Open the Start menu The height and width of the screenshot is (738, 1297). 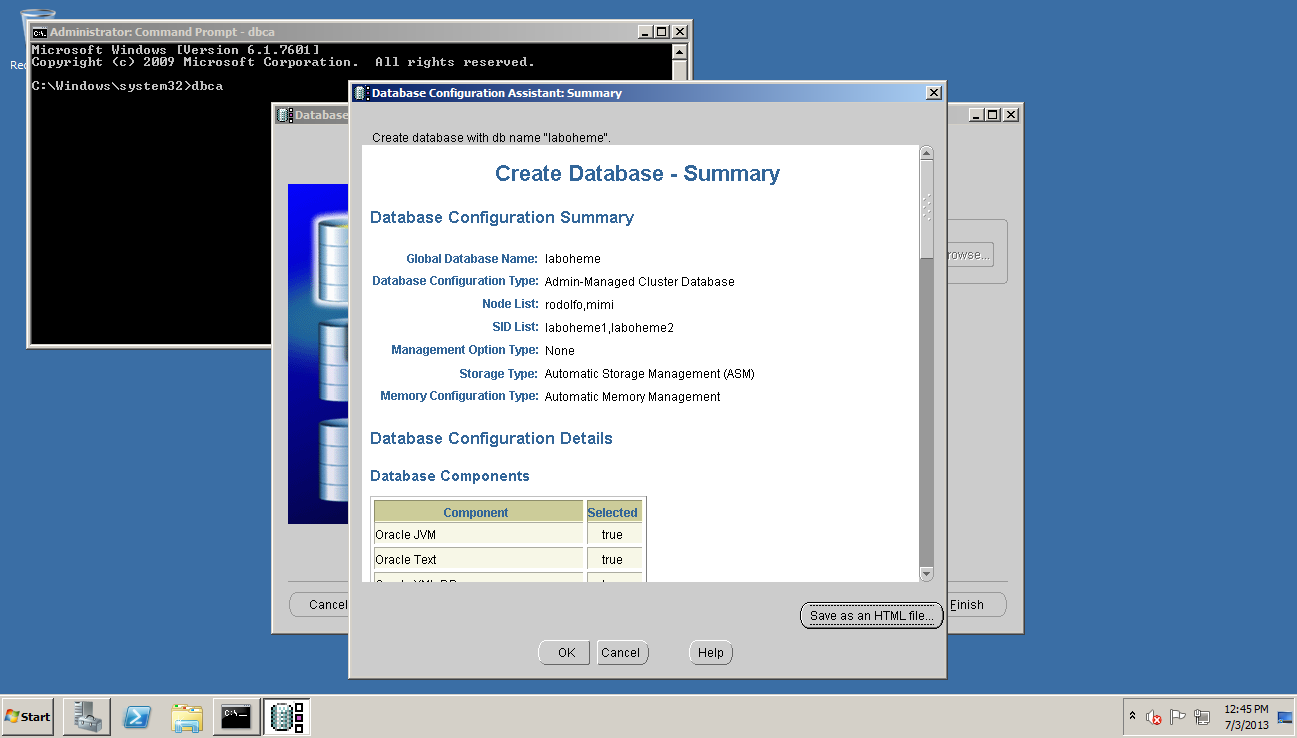(28, 716)
